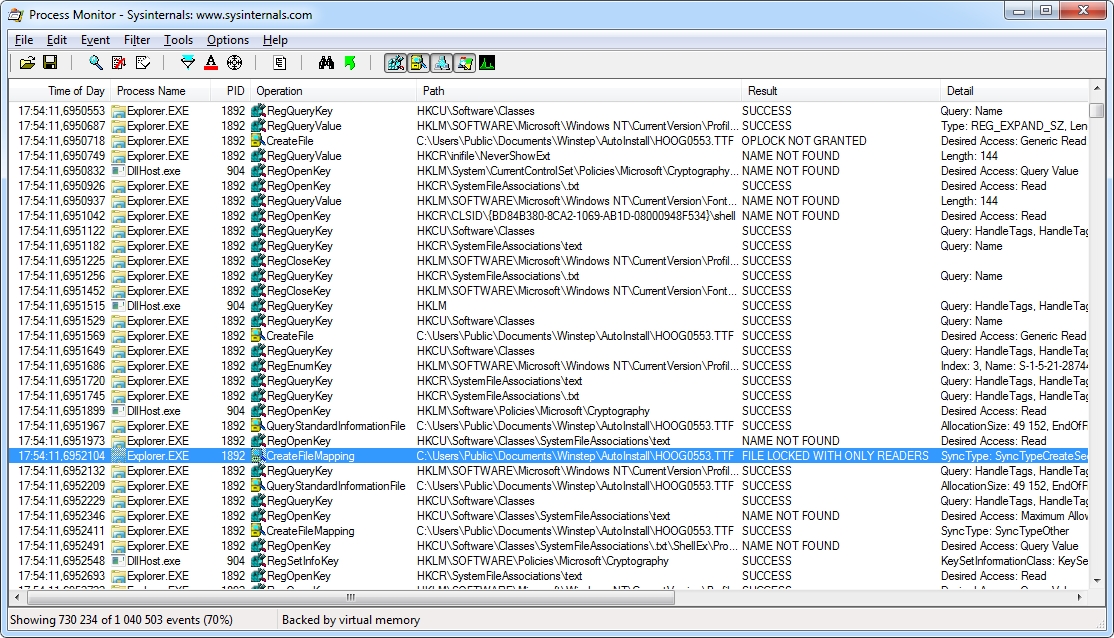Open the Process Tree icon
Viewport: 1114px width, 638px height.
[x=280, y=63]
